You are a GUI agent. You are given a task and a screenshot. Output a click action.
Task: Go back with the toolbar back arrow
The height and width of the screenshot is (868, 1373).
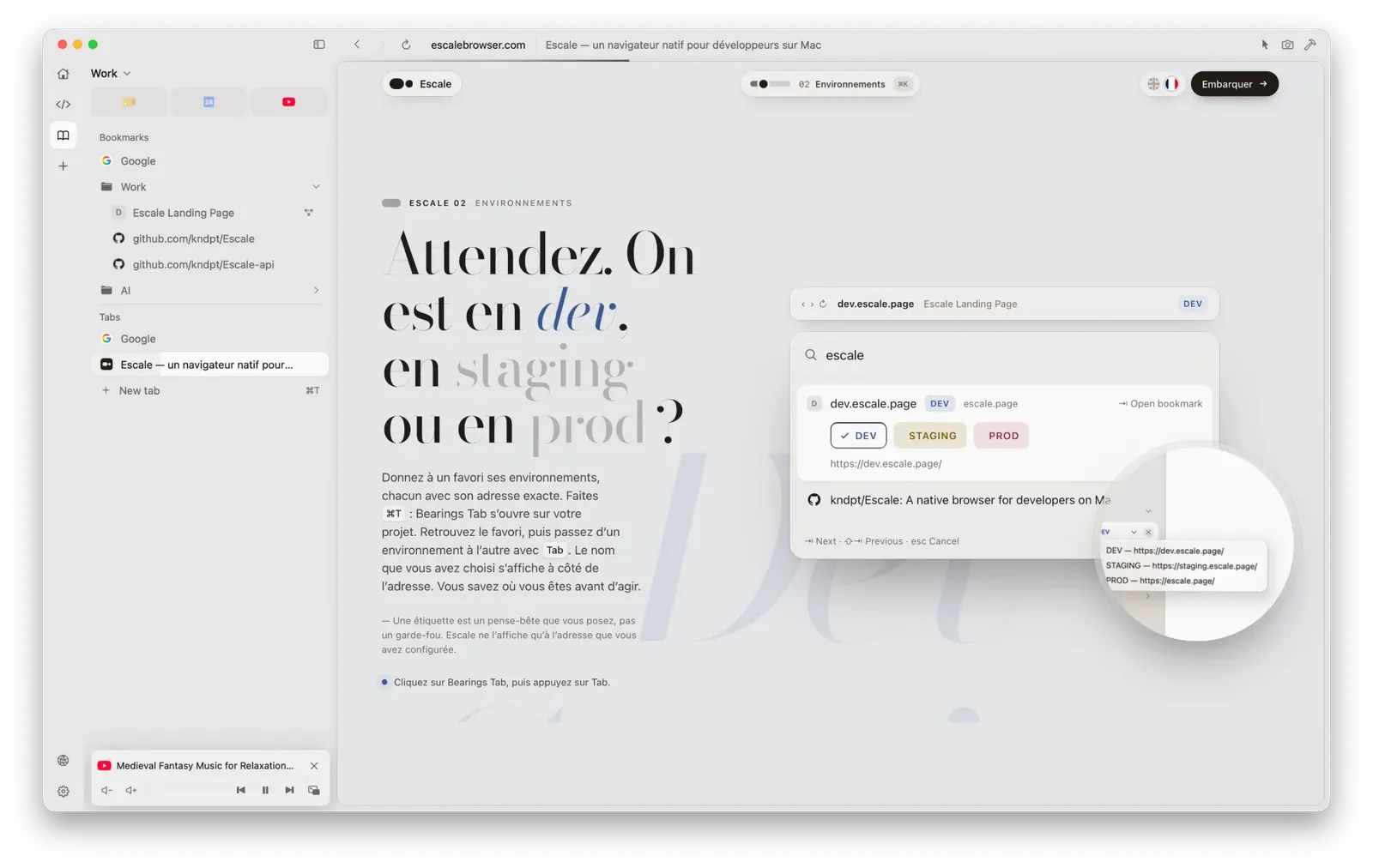pos(357,45)
